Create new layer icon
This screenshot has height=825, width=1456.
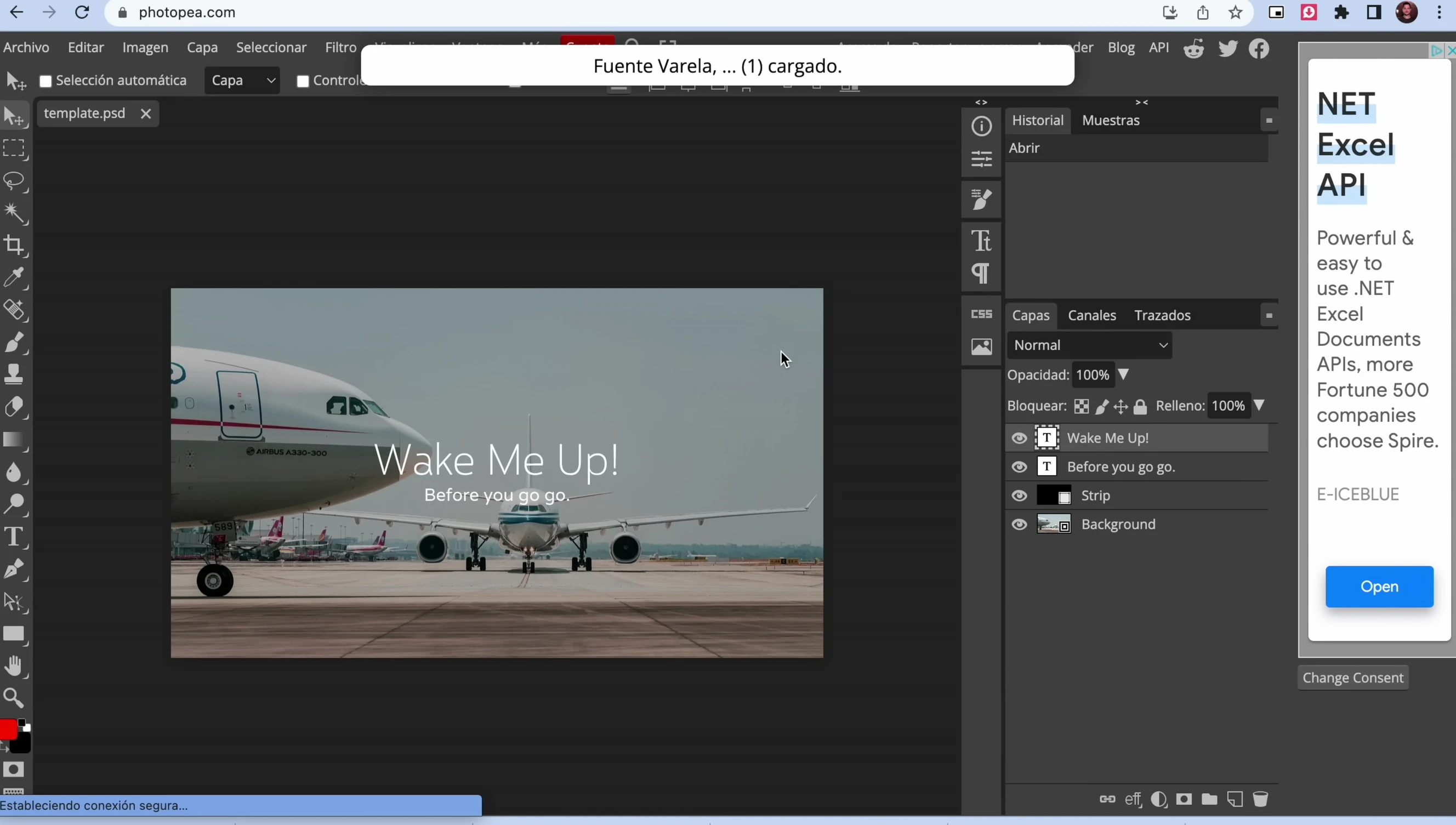click(1235, 799)
